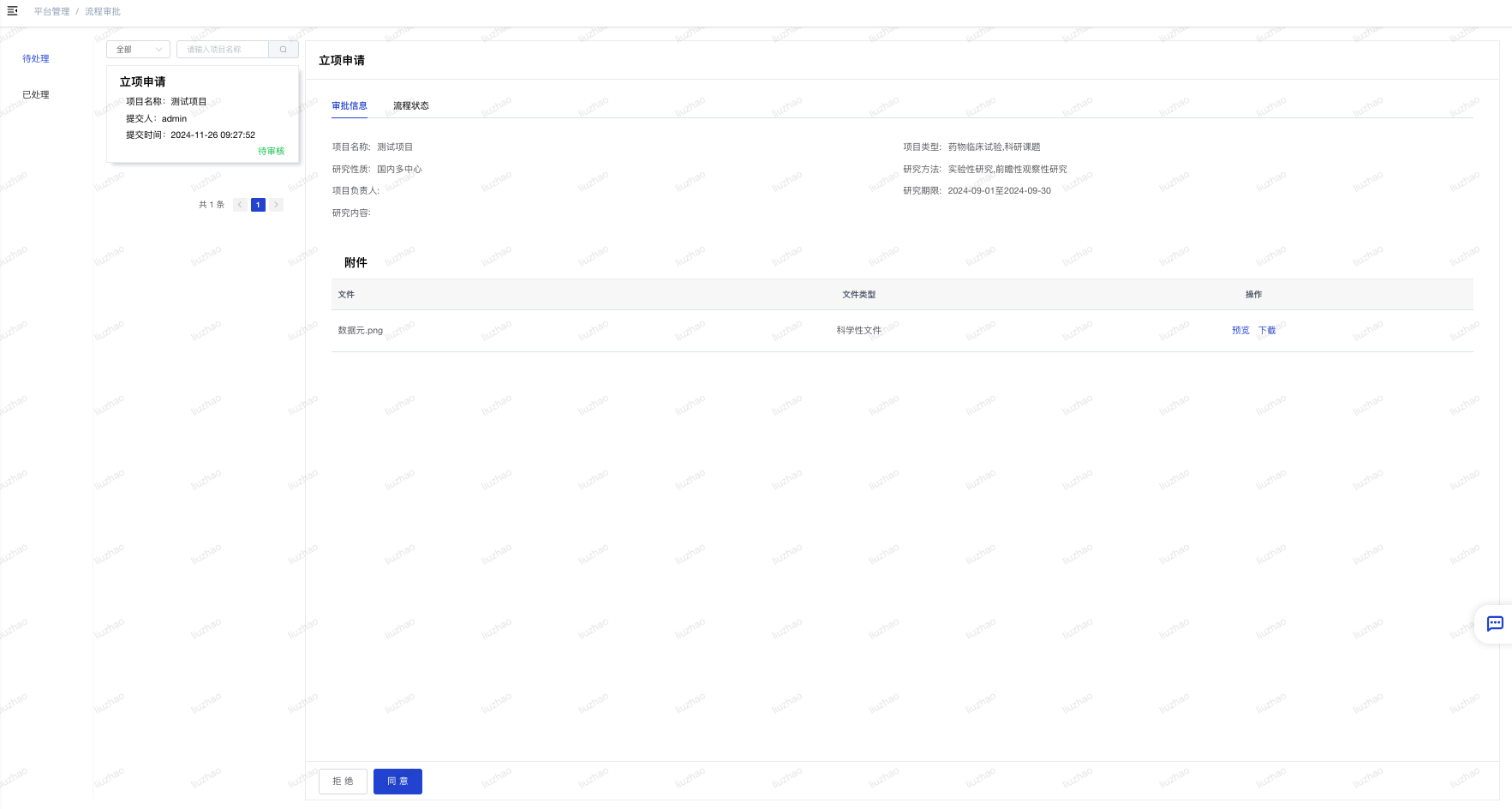Open the 审批信息 tab
Image resolution: width=1512 pixels, height=809 pixels.
[350, 106]
